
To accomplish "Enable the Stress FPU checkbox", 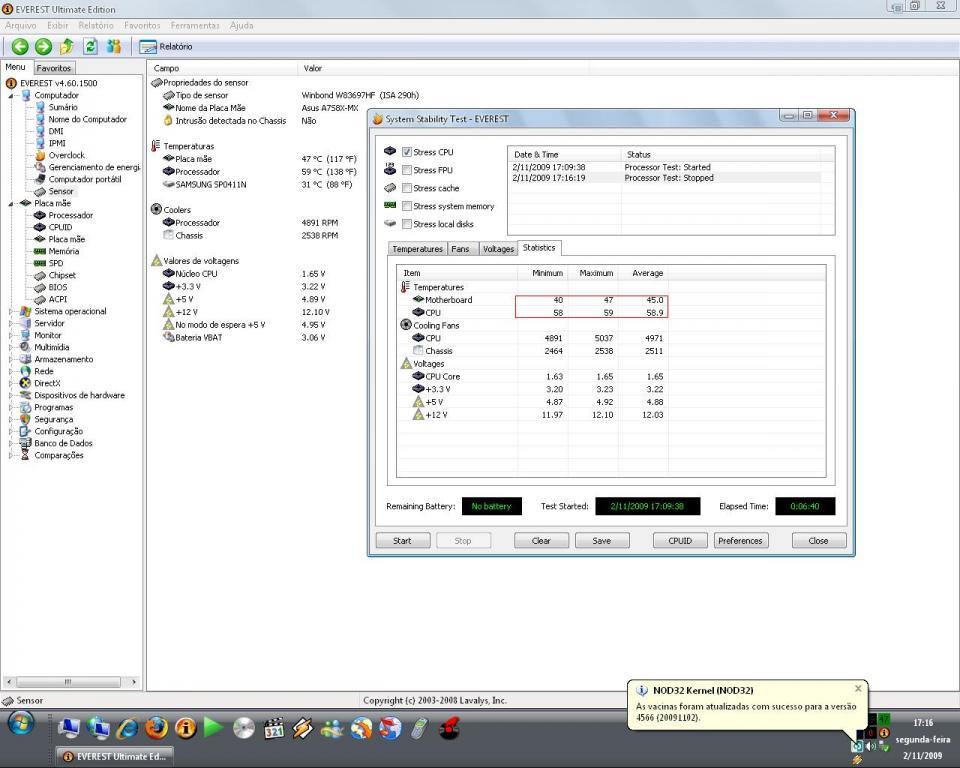I will point(407,170).
